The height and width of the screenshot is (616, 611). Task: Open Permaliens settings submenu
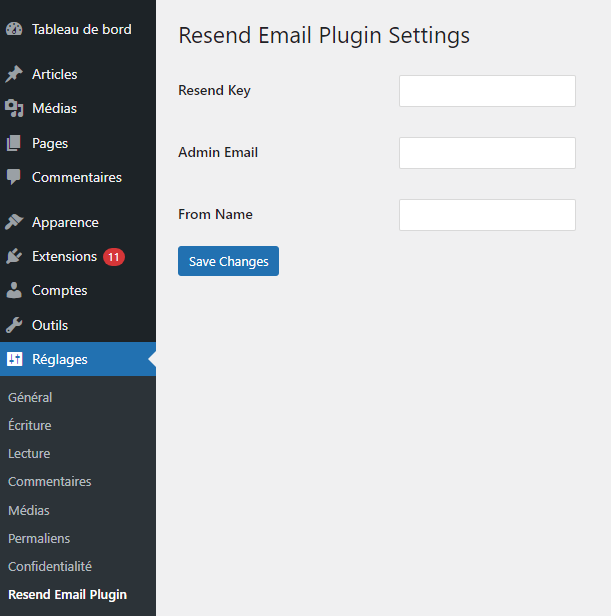click(39, 538)
